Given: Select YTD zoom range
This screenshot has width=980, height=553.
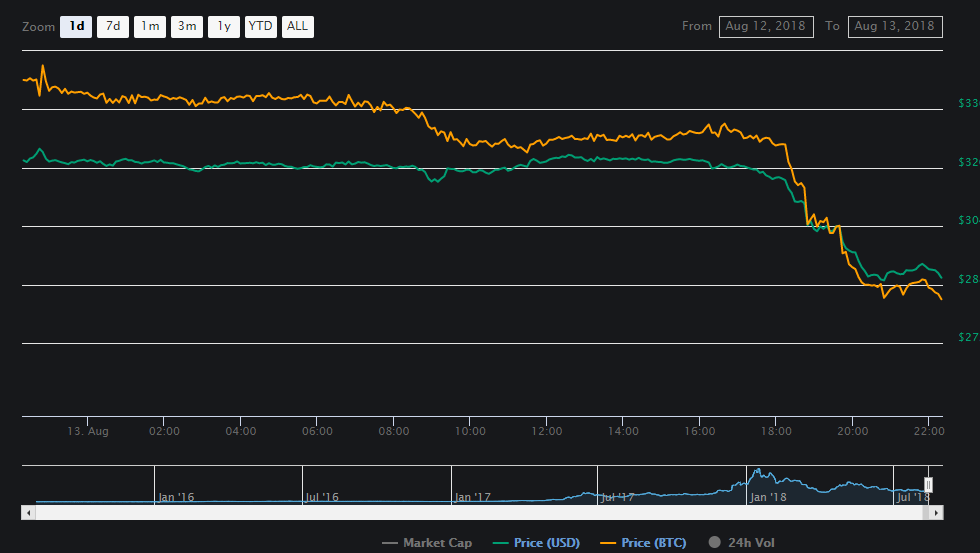Looking at the screenshot, I should (261, 27).
